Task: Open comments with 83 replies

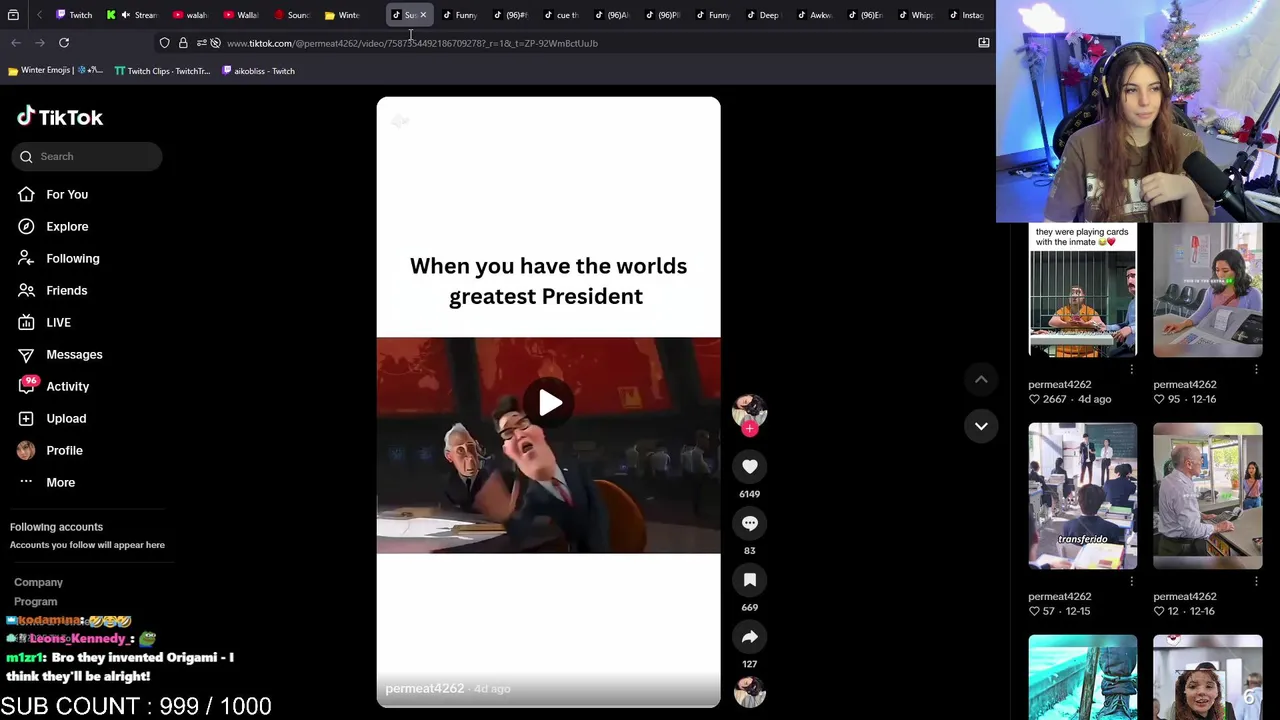Action: pyautogui.click(x=750, y=523)
